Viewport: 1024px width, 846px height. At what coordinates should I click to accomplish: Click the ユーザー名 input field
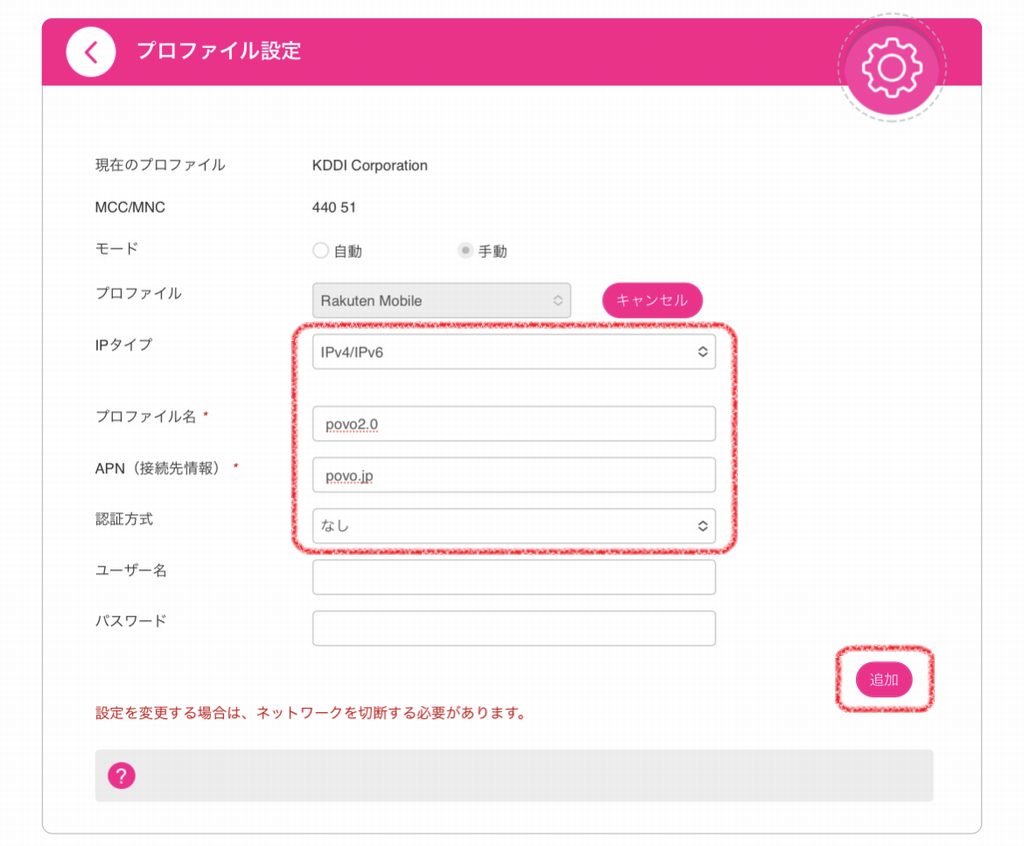(514, 577)
